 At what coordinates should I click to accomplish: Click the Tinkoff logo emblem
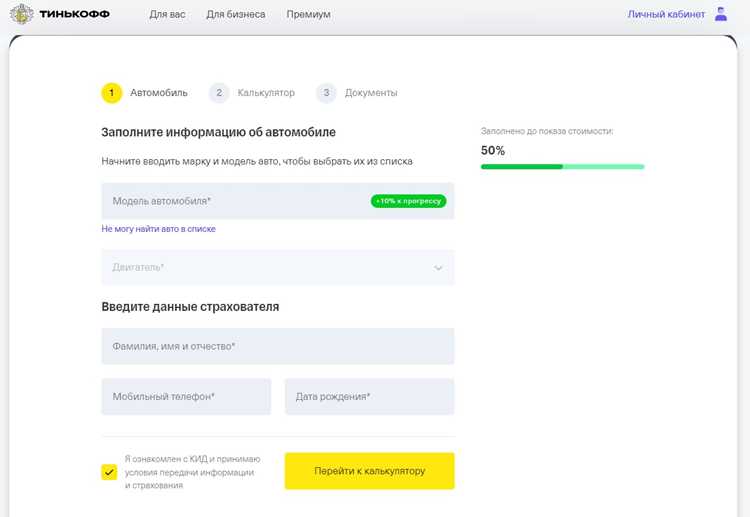[x=21, y=14]
